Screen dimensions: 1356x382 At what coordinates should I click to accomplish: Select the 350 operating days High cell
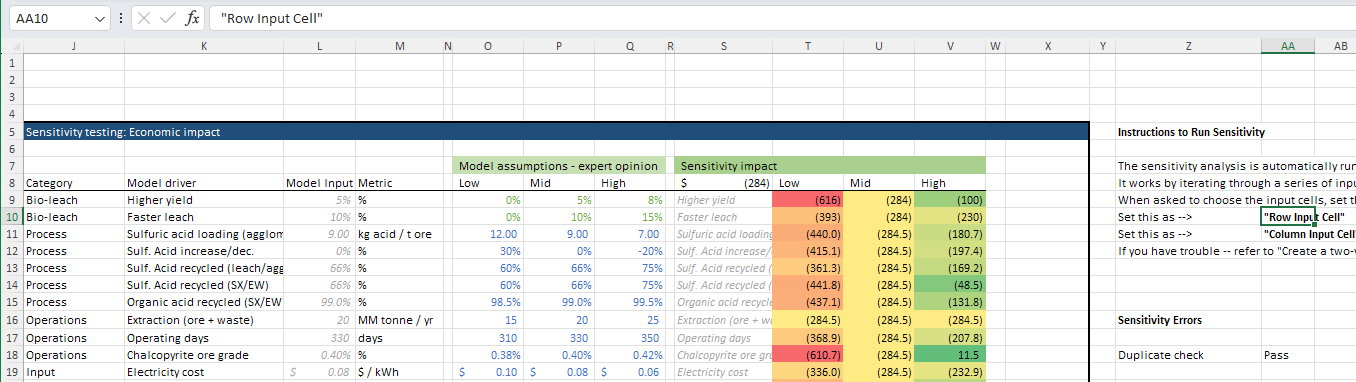(630, 338)
